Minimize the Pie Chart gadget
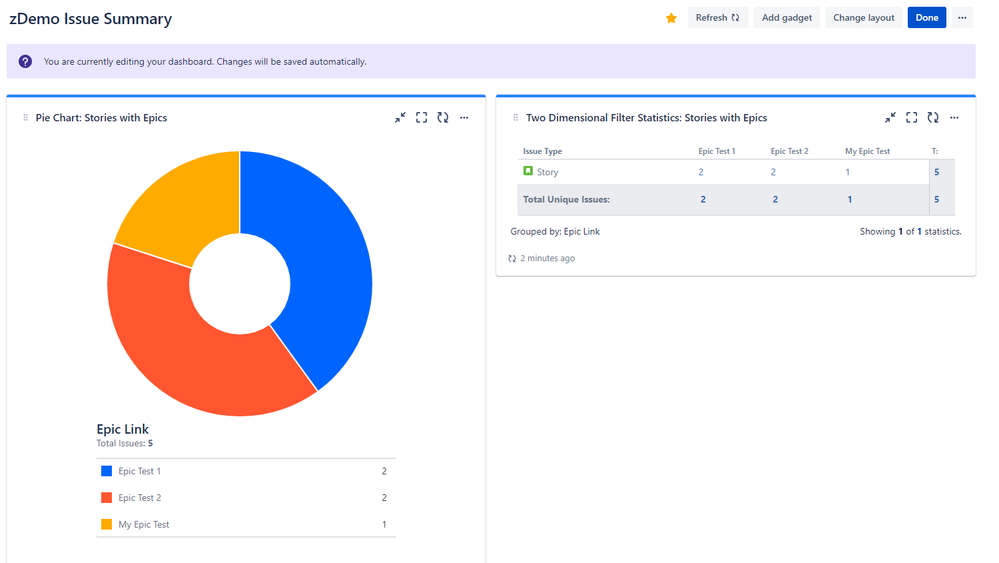Viewport: 999px width, 563px height. [400, 118]
